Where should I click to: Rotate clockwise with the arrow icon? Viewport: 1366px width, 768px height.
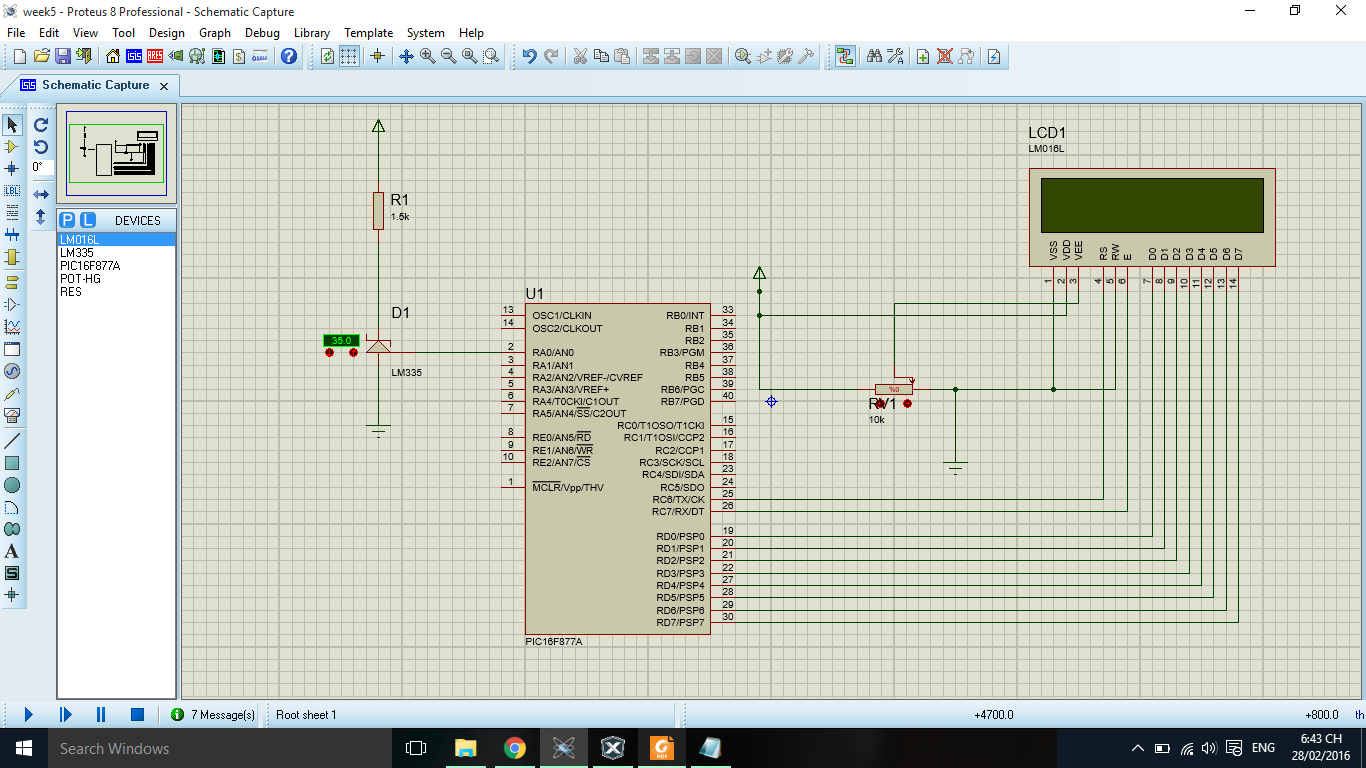41,125
